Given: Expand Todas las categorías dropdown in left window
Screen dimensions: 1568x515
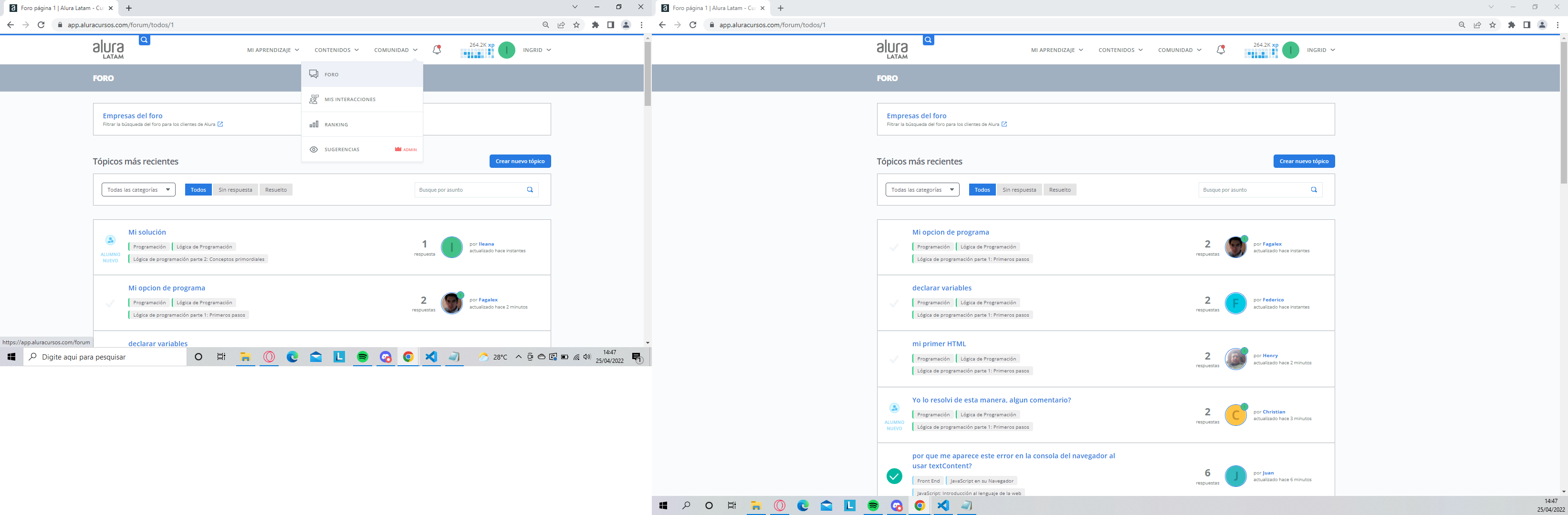Looking at the screenshot, I should coord(139,190).
